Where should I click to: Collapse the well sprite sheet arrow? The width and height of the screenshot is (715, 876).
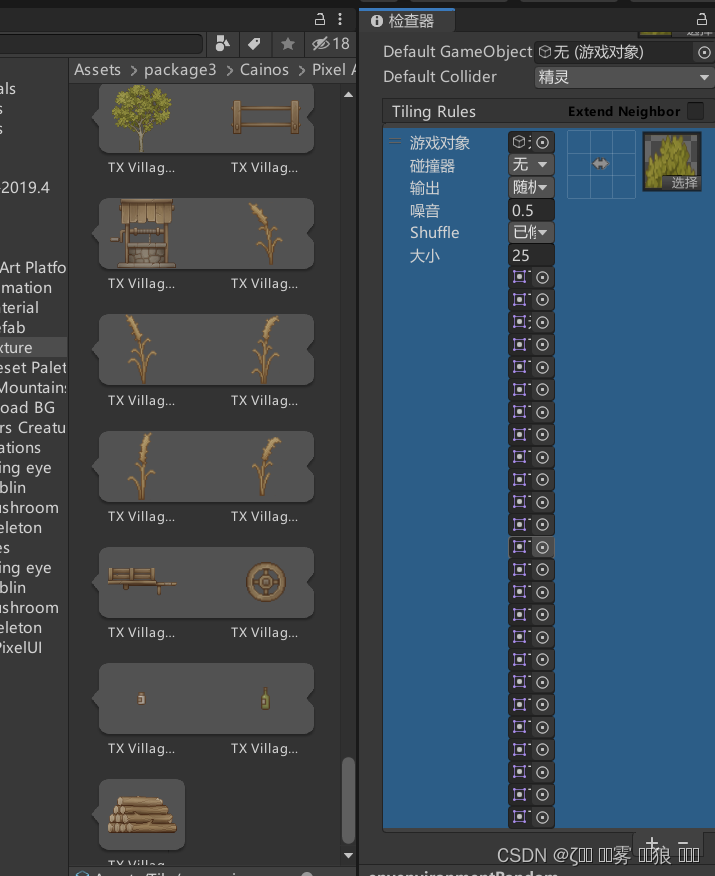[x=95, y=234]
